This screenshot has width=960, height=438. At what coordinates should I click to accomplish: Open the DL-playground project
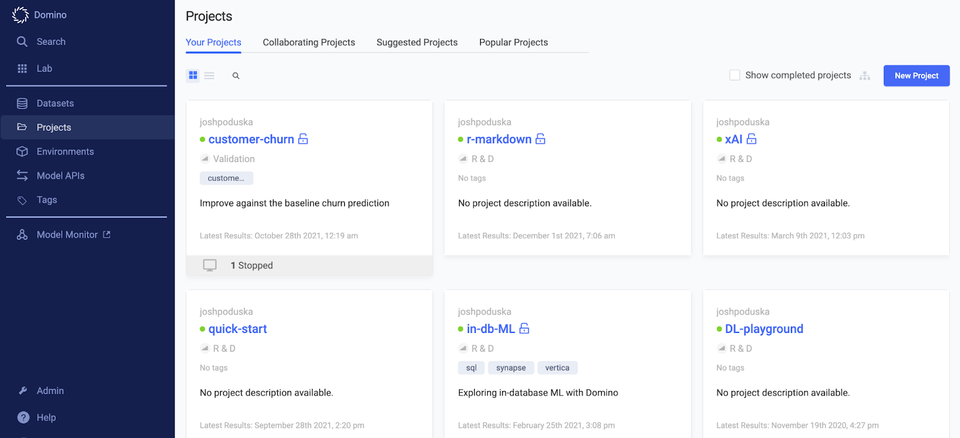(x=764, y=329)
